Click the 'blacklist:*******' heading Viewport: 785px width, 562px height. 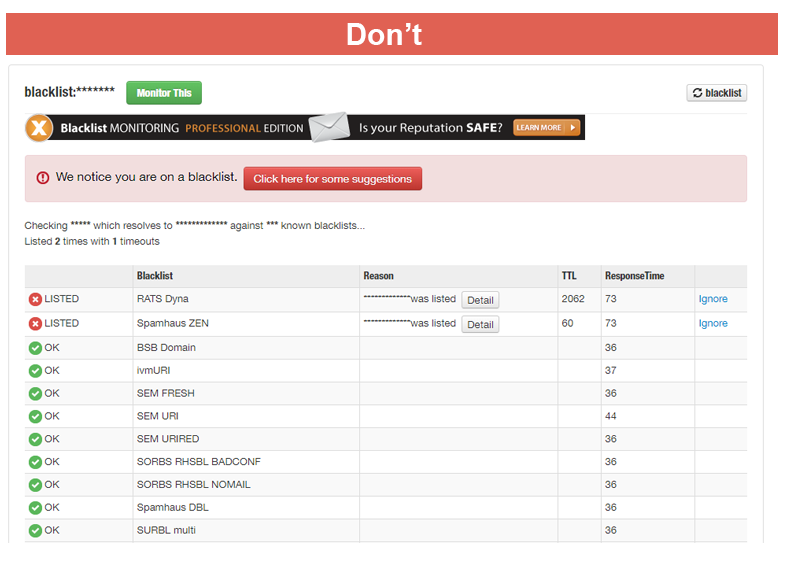(x=70, y=92)
